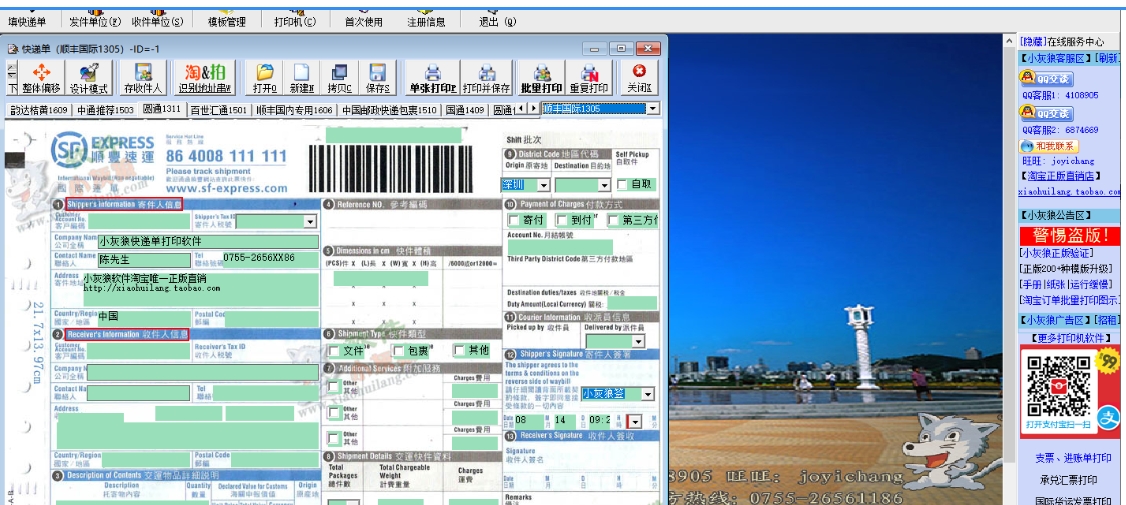Click the Alipay QR code image
Image resolution: width=1126 pixels, height=505 pixels.
[x=1059, y=388]
